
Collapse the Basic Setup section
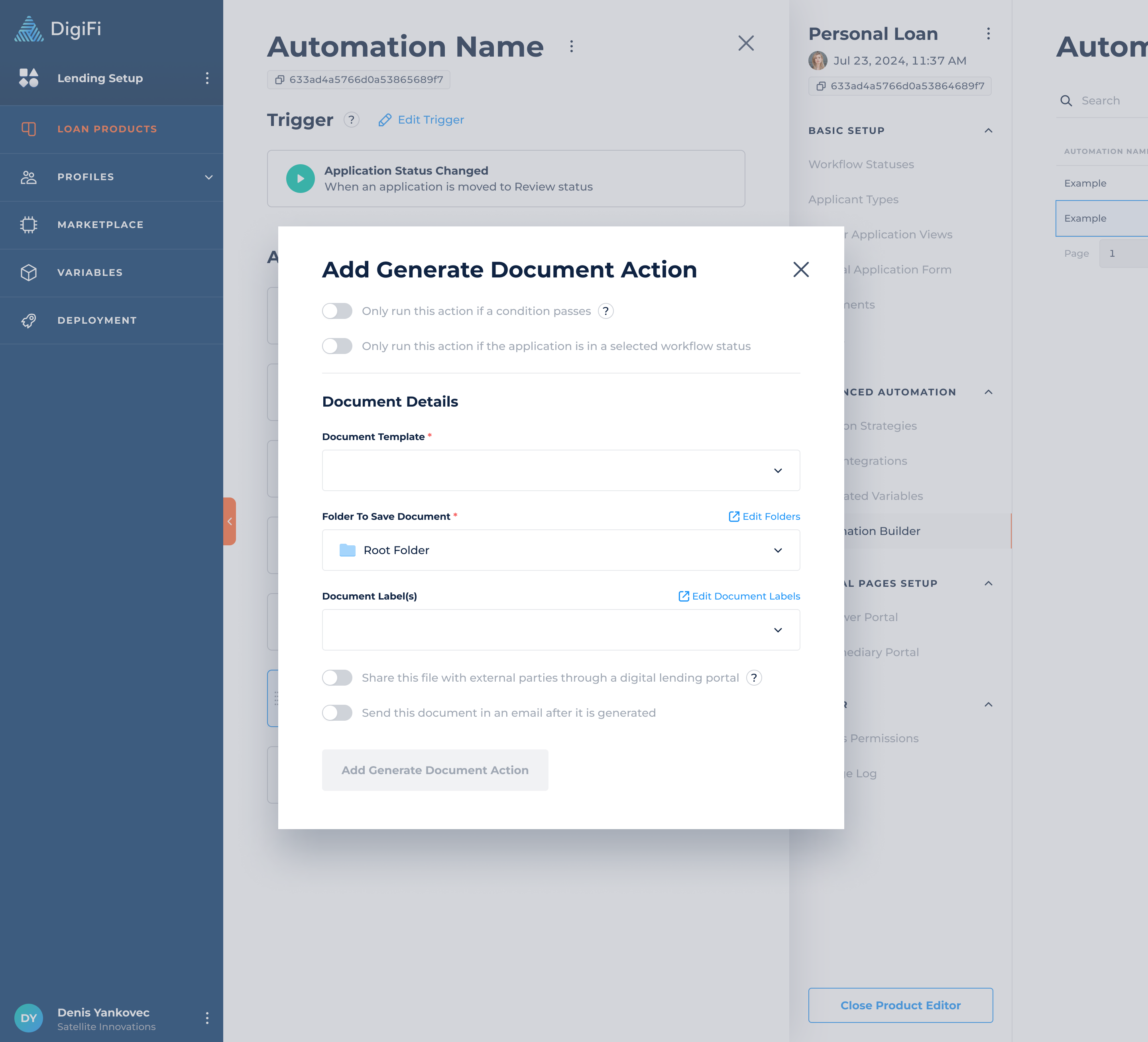(x=988, y=130)
